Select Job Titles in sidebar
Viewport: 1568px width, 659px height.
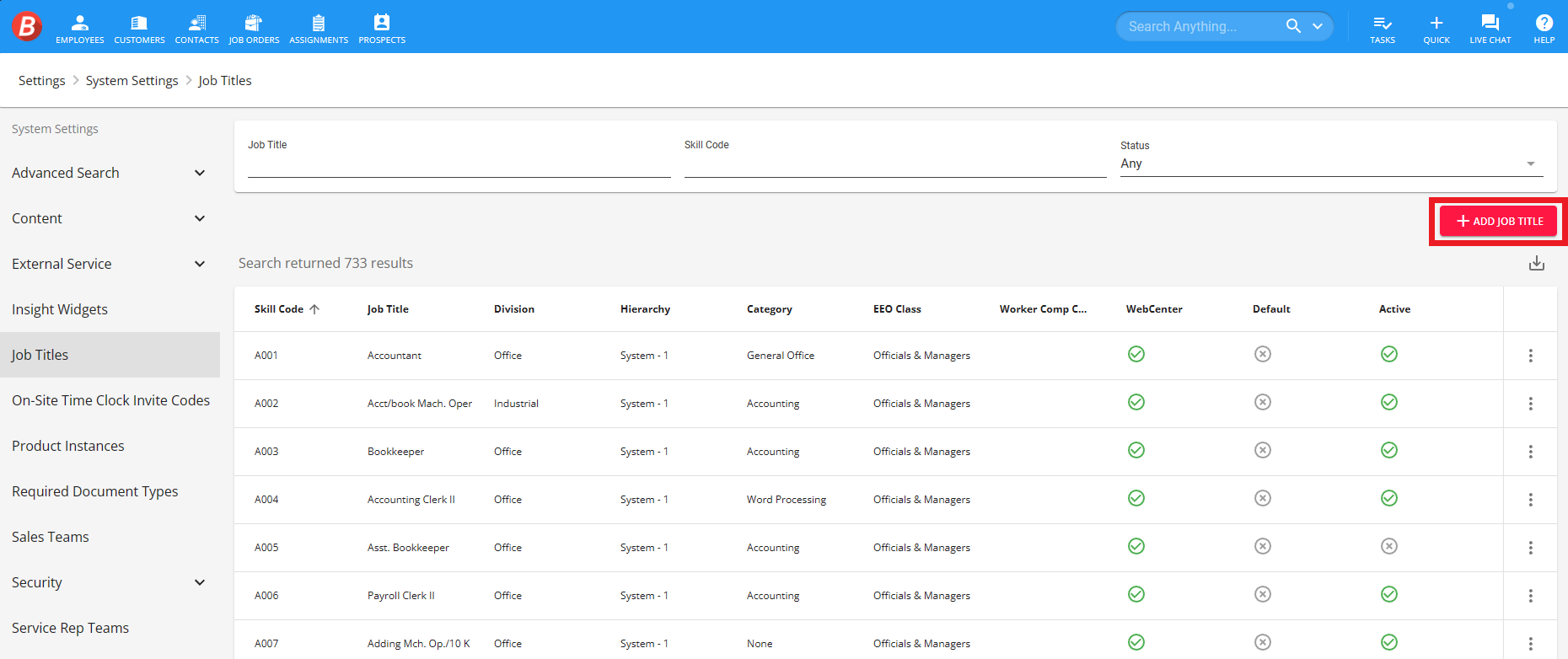pos(110,355)
